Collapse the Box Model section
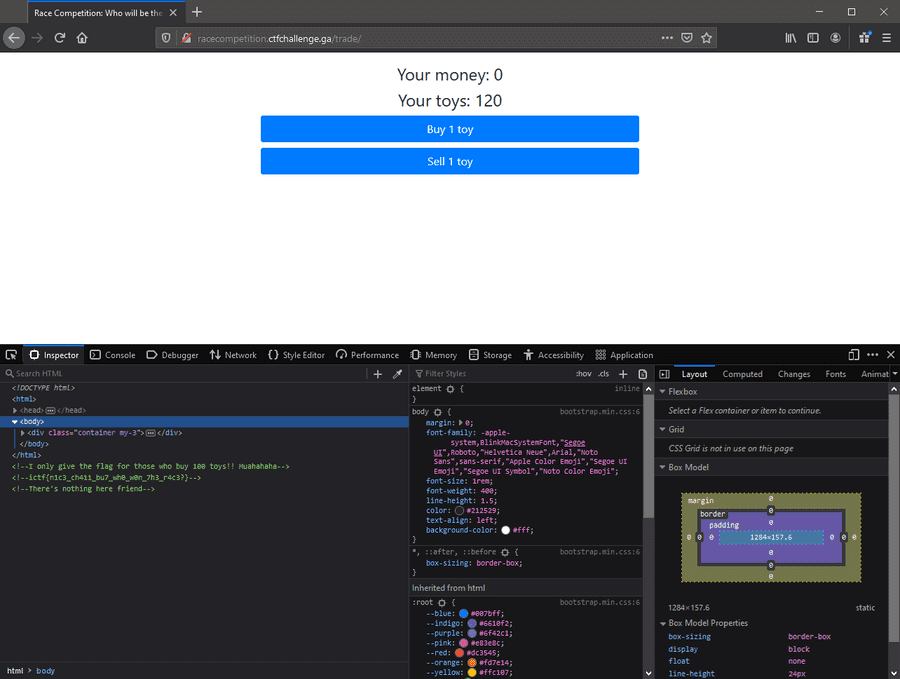The width and height of the screenshot is (900, 679). point(662,467)
